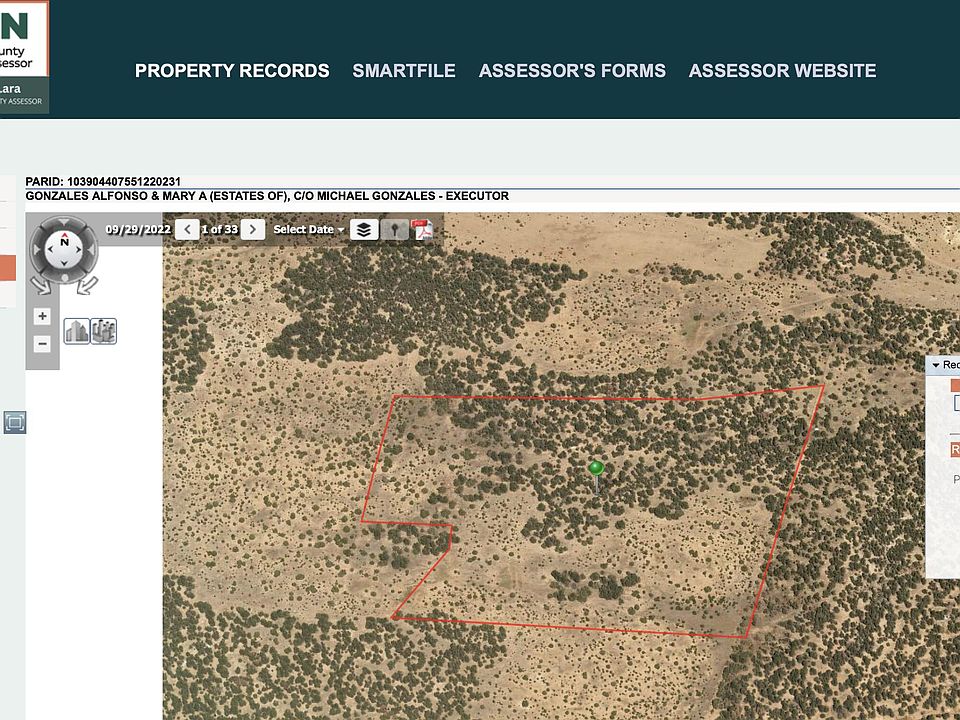960x720 pixels.
Task: Zoom out with the minus button
Action: click(x=42, y=343)
